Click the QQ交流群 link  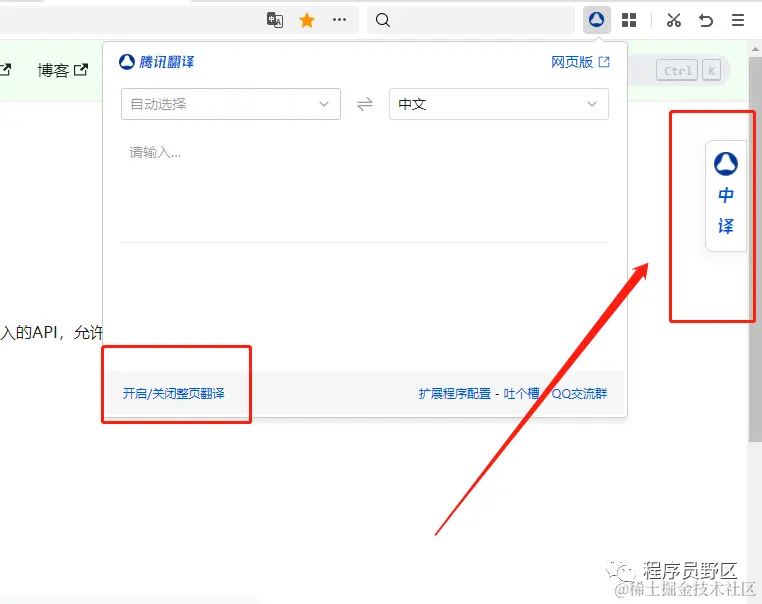pyautogui.click(x=579, y=394)
